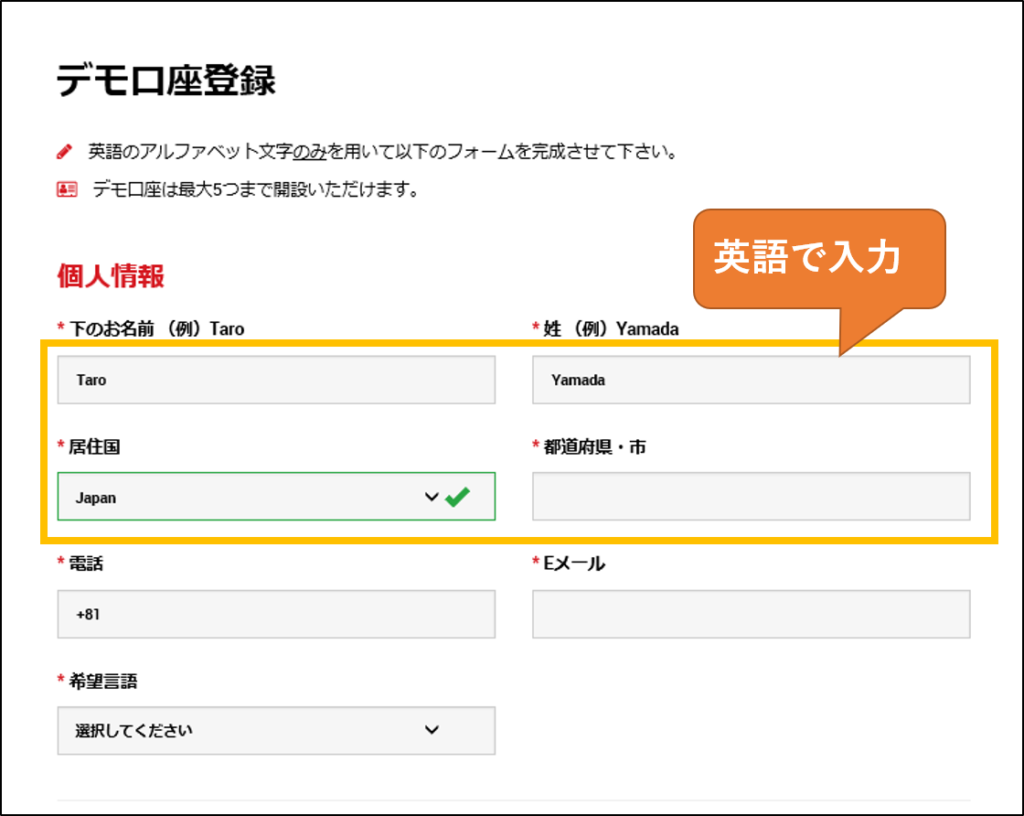This screenshot has height=816, width=1024.
Task: Click the 下のお名前 (例) Taro label
Action: [157, 329]
